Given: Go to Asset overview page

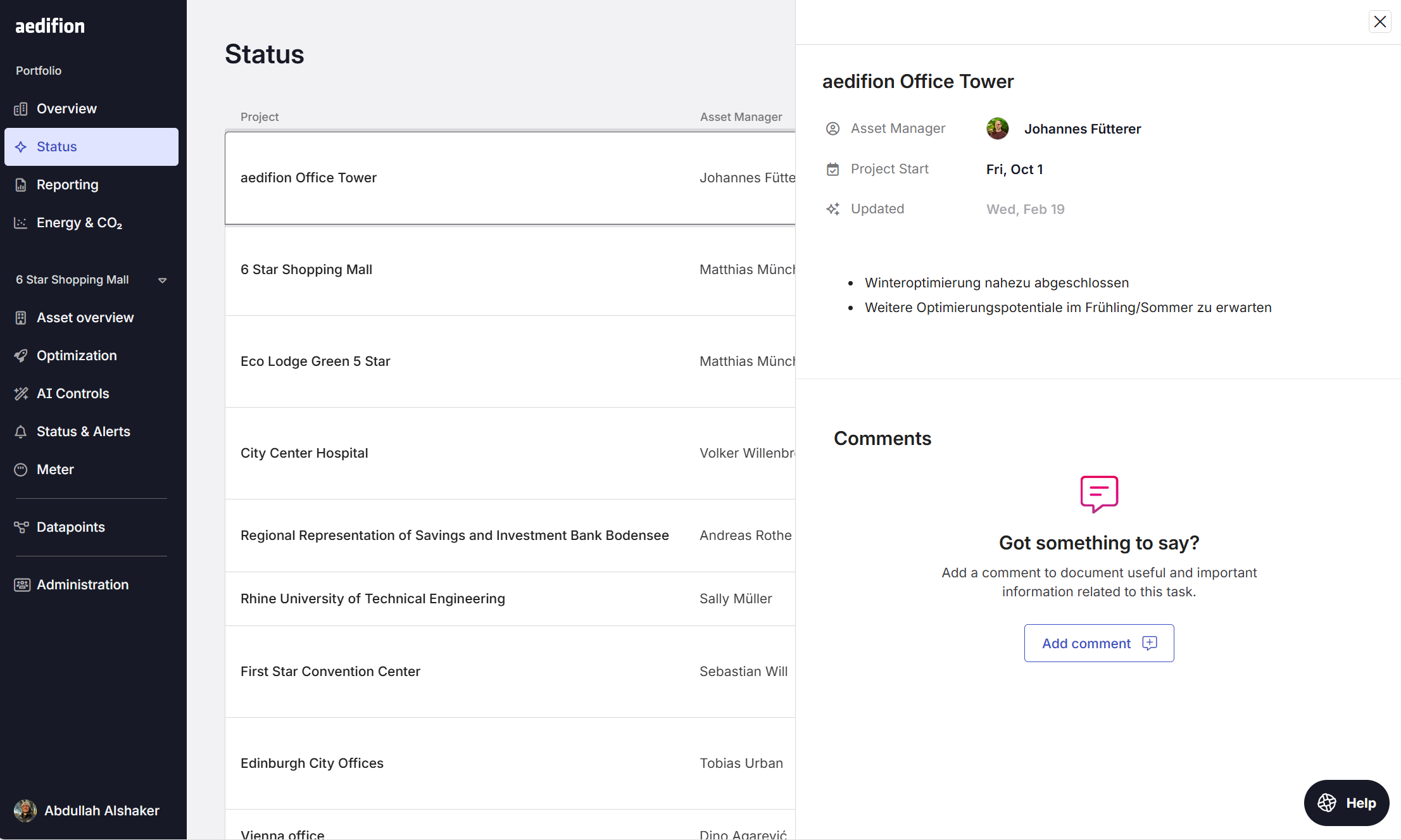Looking at the screenshot, I should [85, 318].
